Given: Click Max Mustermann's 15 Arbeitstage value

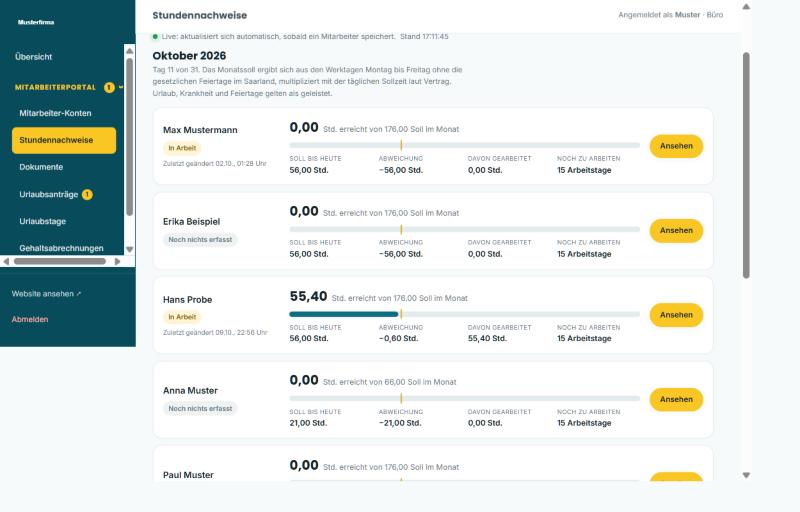Looking at the screenshot, I should point(584,170).
